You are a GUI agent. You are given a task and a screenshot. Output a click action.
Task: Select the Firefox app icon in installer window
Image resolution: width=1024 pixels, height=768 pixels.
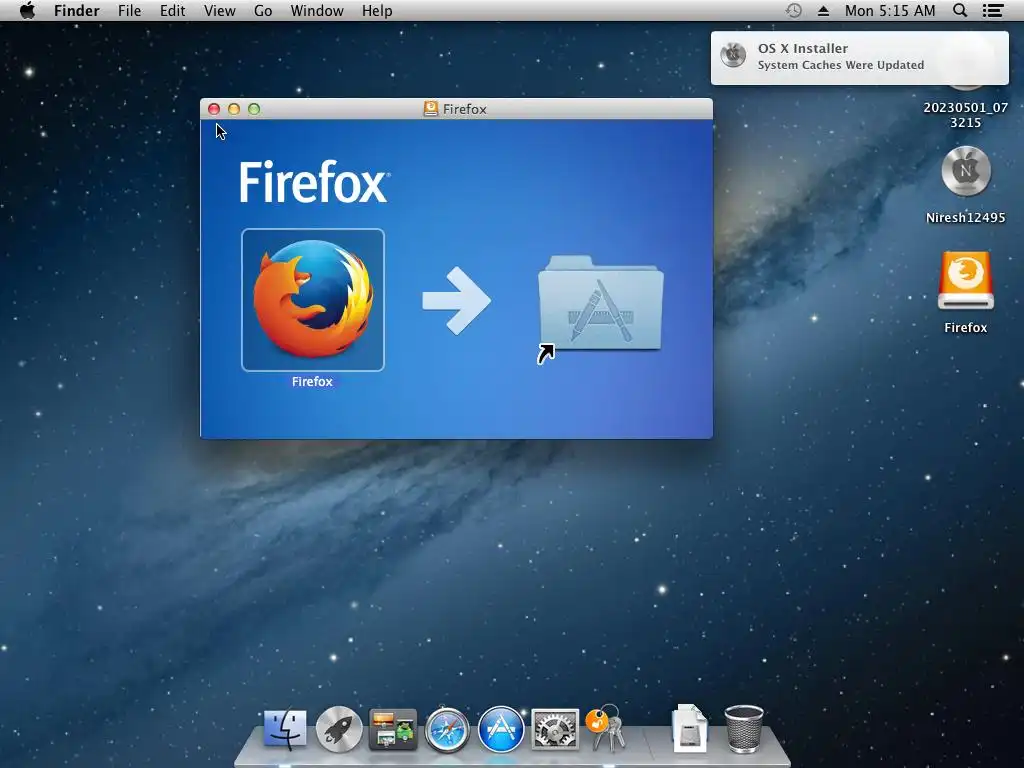313,300
